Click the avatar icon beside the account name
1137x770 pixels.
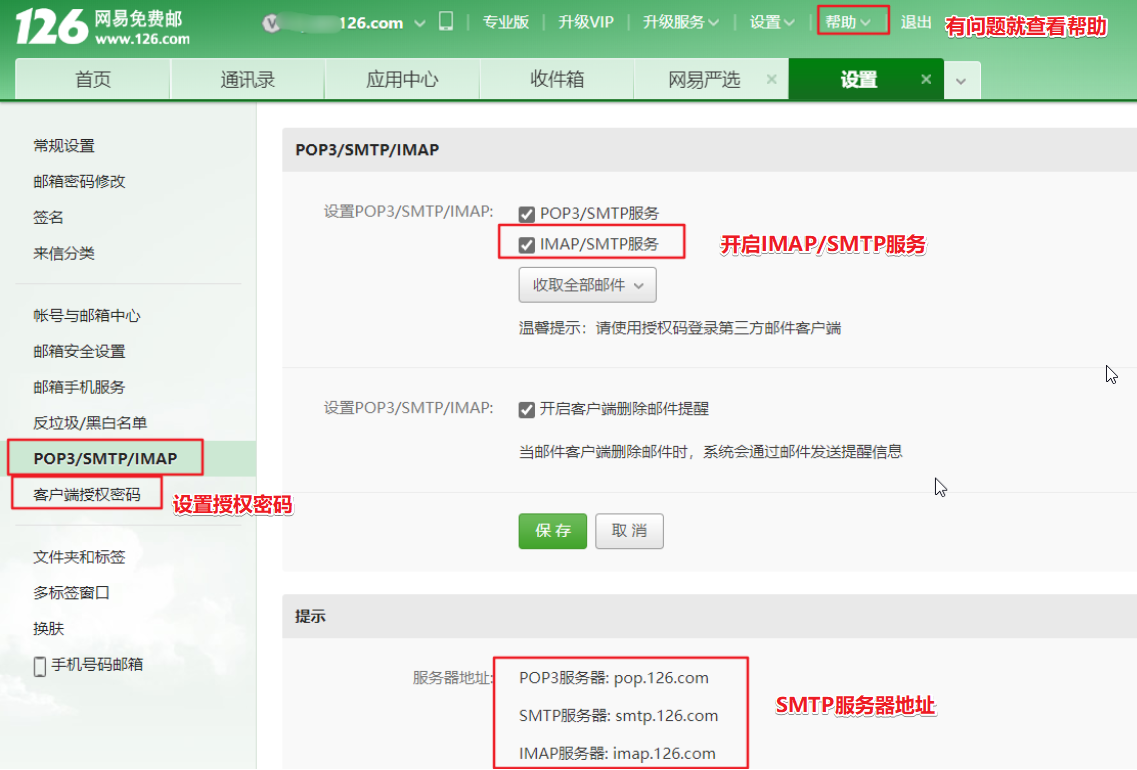[271, 23]
